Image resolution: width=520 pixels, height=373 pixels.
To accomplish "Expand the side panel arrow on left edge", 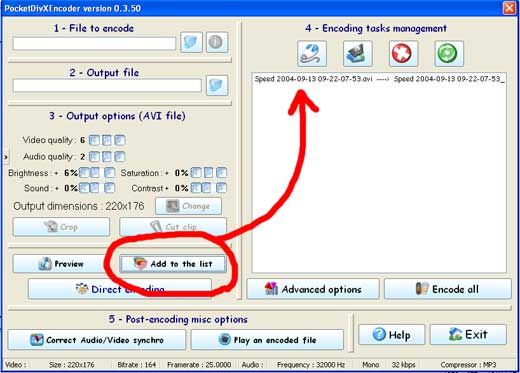I will click(x=5, y=157).
